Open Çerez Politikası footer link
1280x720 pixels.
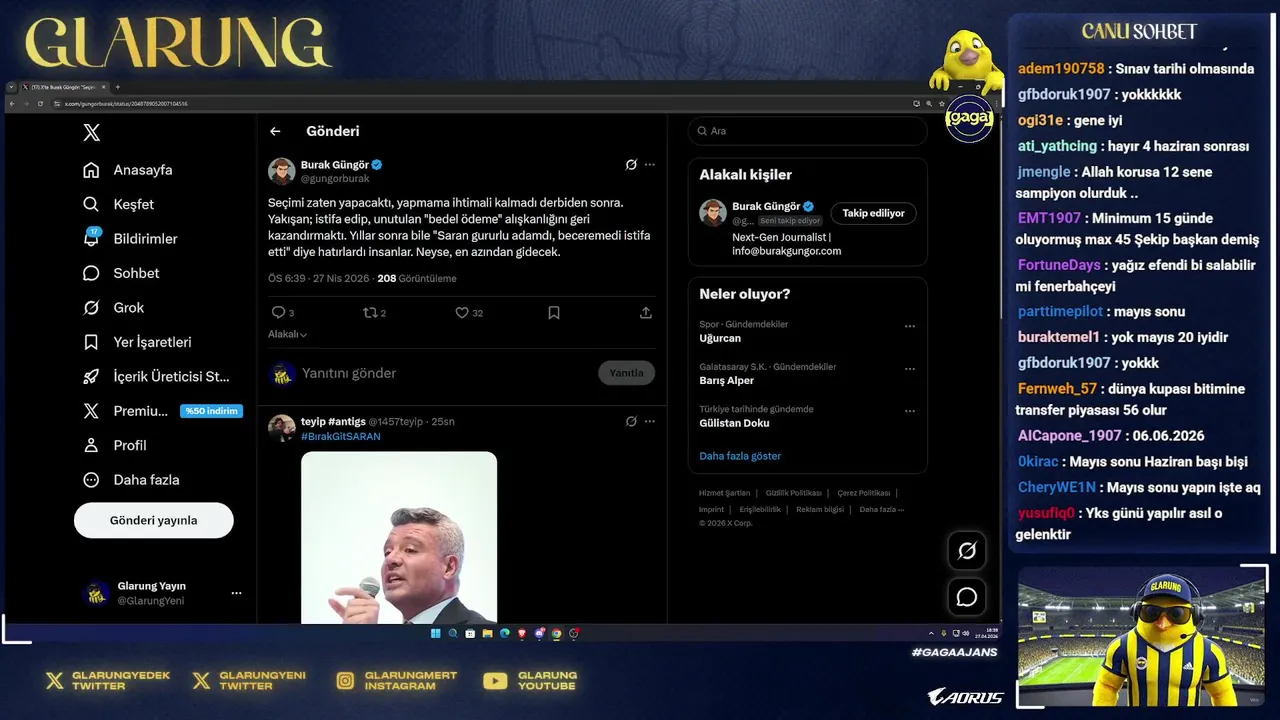pyautogui.click(x=863, y=493)
